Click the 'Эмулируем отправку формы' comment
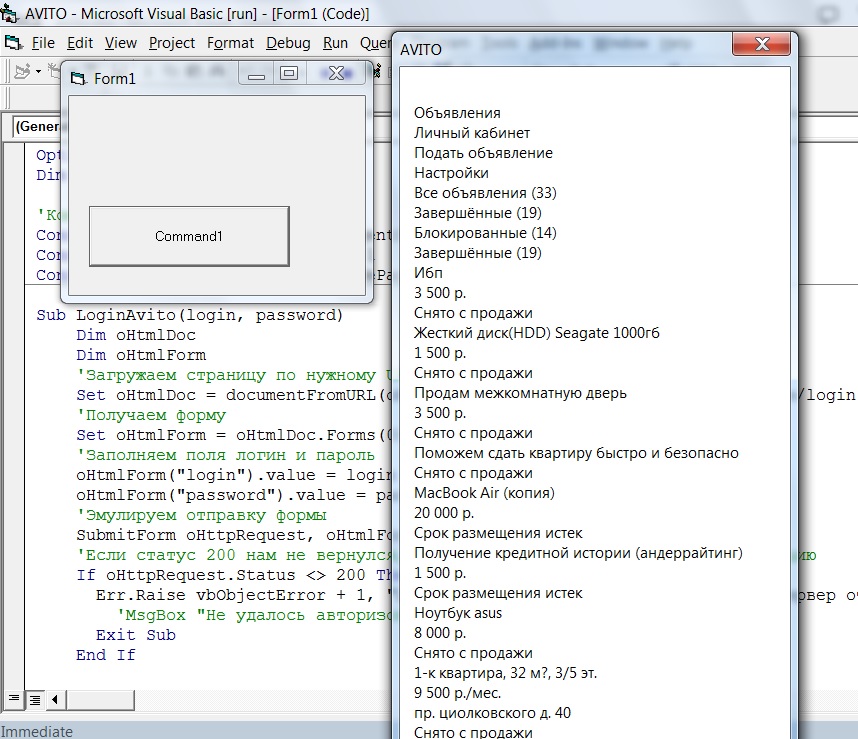The width and height of the screenshot is (858, 739). click(x=201, y=515)
